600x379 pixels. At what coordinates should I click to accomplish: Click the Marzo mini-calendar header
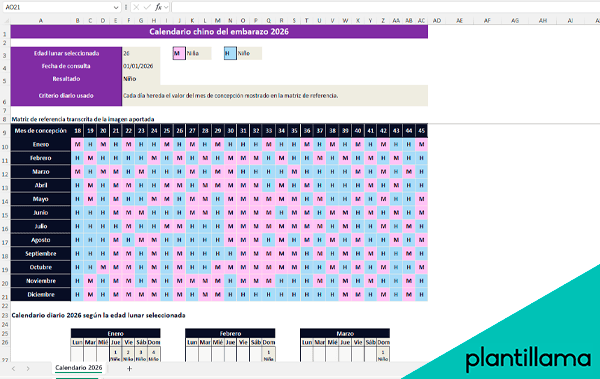345,333
